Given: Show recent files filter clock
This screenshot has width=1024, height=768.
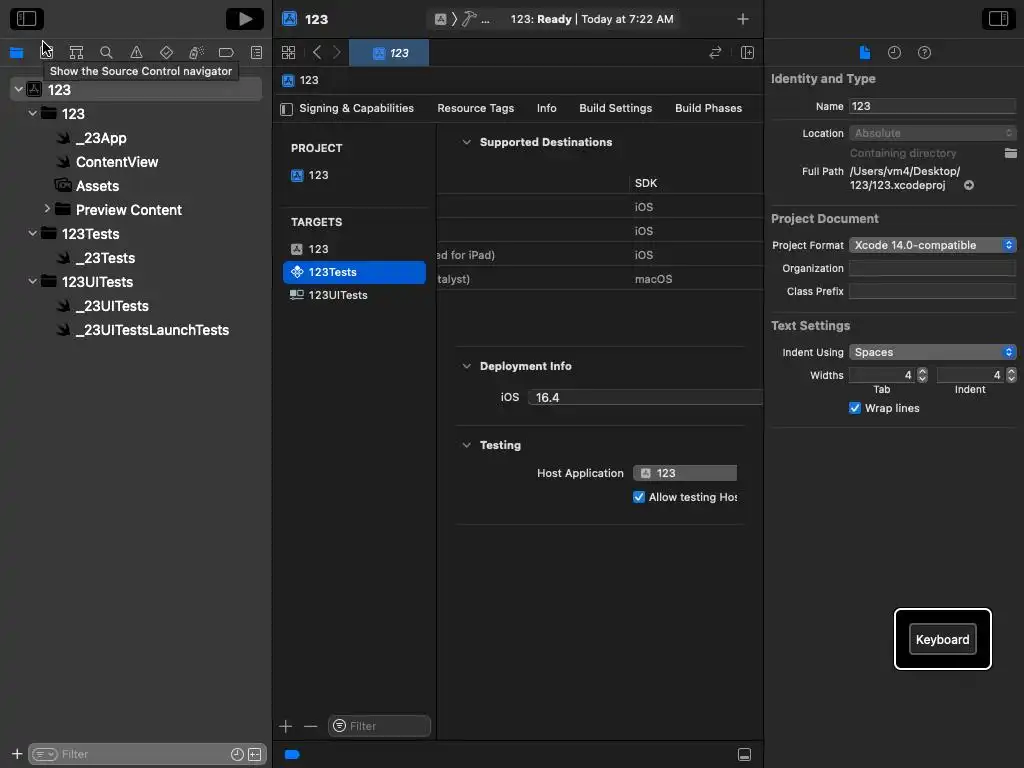Looking at the screenshot, I should coord(237,754).
